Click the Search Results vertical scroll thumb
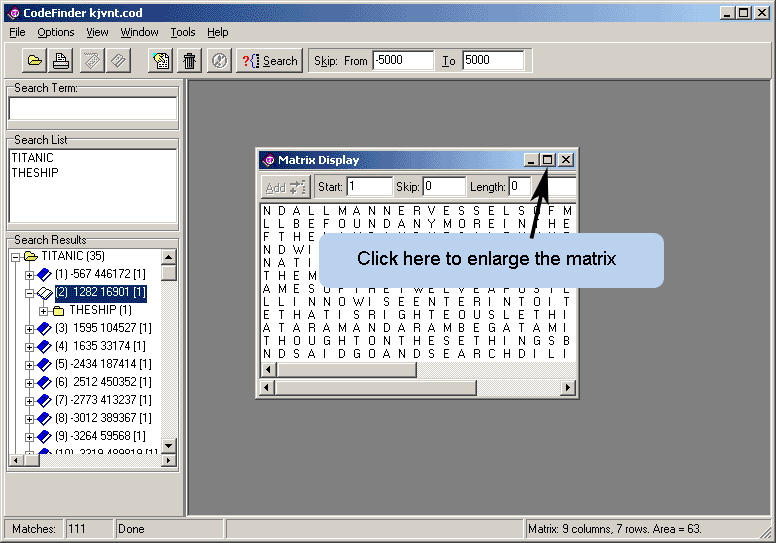This screenshot has height=543, width=776. click(x=169, y=273)
